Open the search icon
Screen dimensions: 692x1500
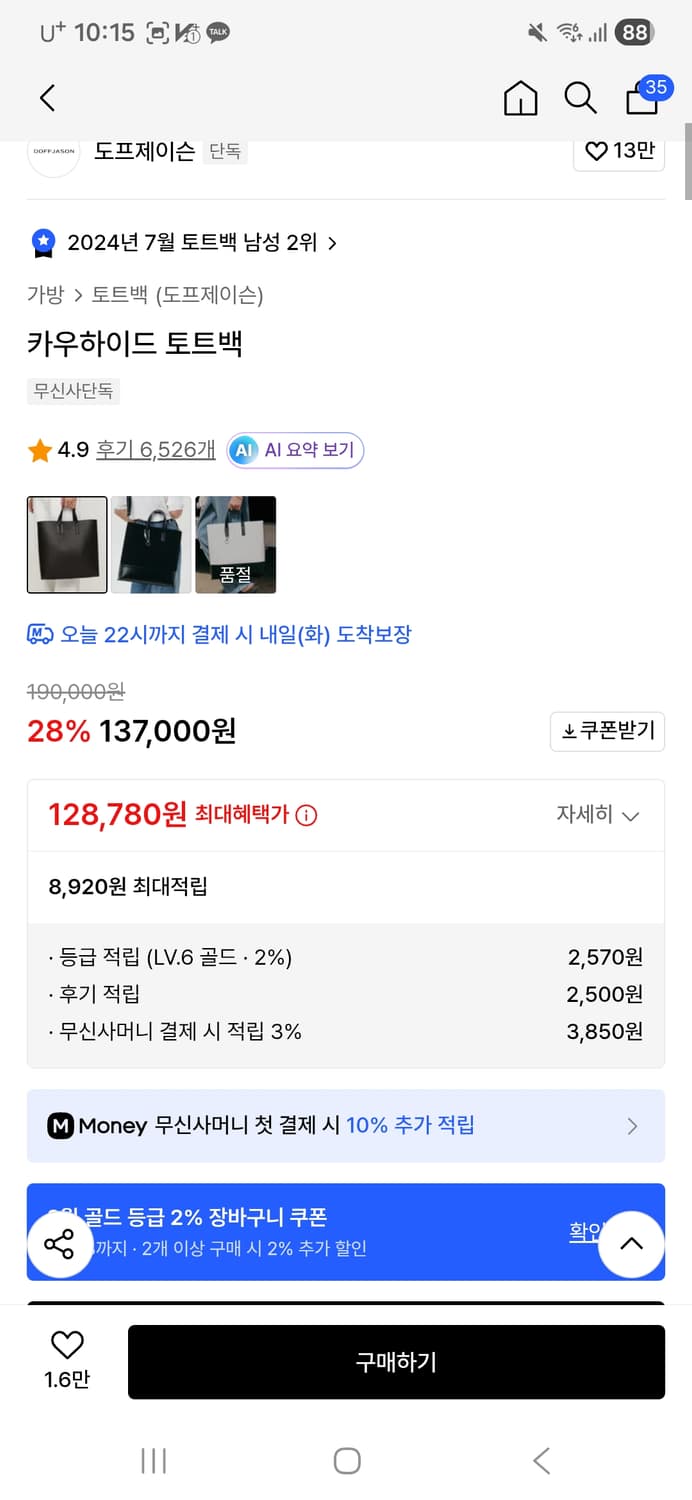(580, 98)
